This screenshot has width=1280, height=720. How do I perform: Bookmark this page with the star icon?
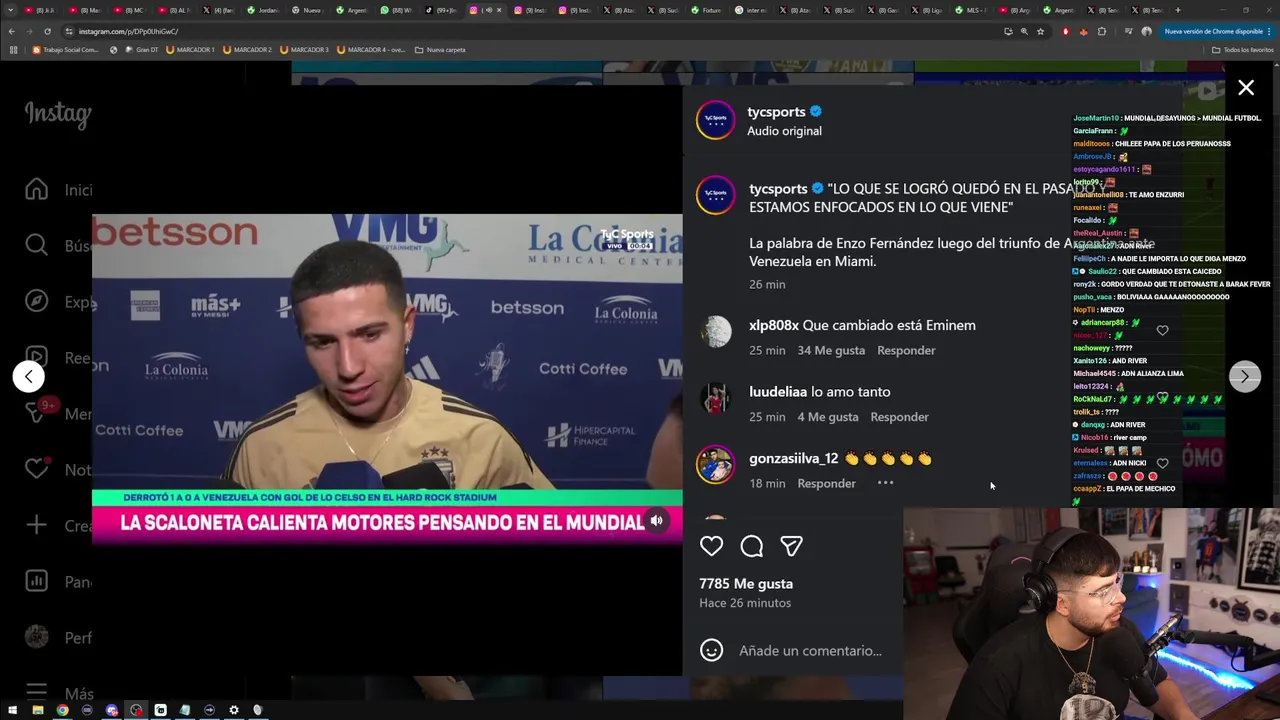[x=1041, y=31]
